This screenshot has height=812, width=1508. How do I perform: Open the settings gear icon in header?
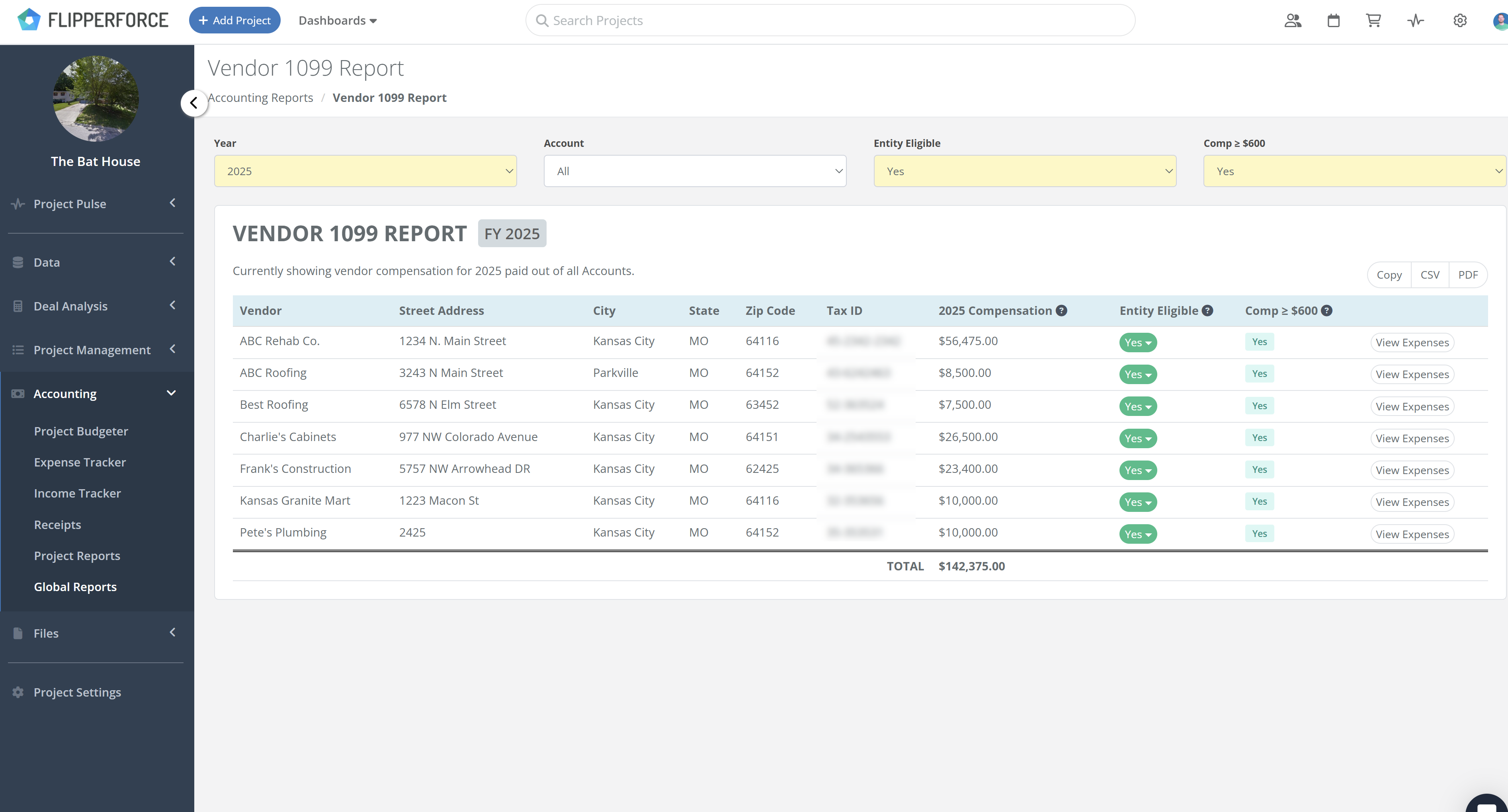click(1460, 21)
